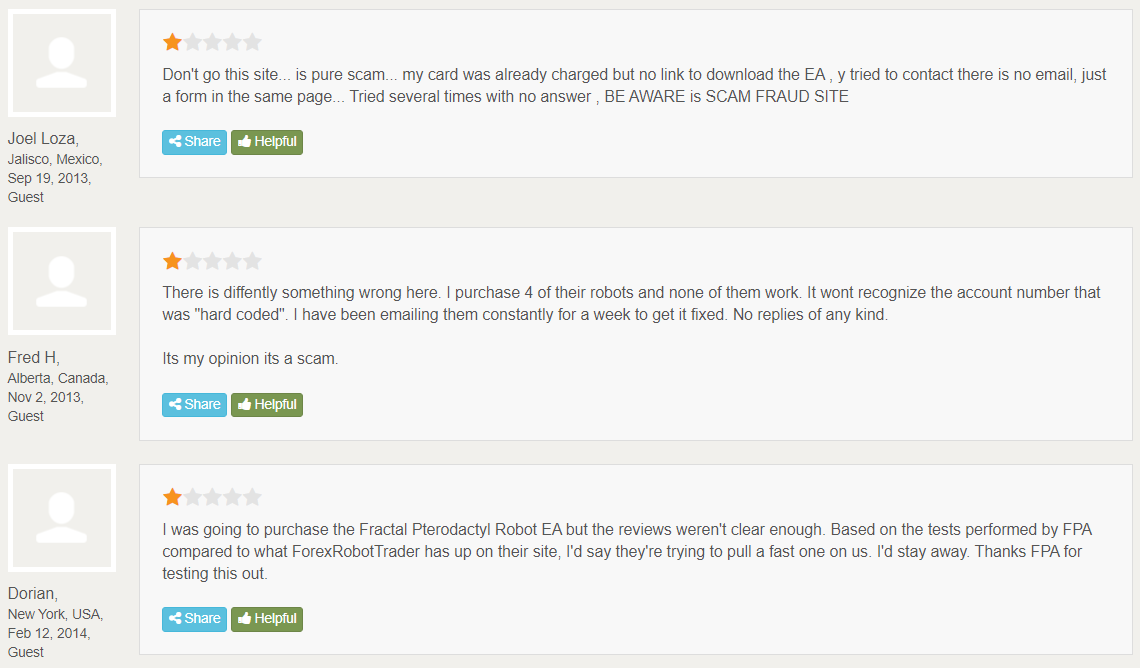
Task: Click the orange star on Dorian's rating
Action: 173,497
